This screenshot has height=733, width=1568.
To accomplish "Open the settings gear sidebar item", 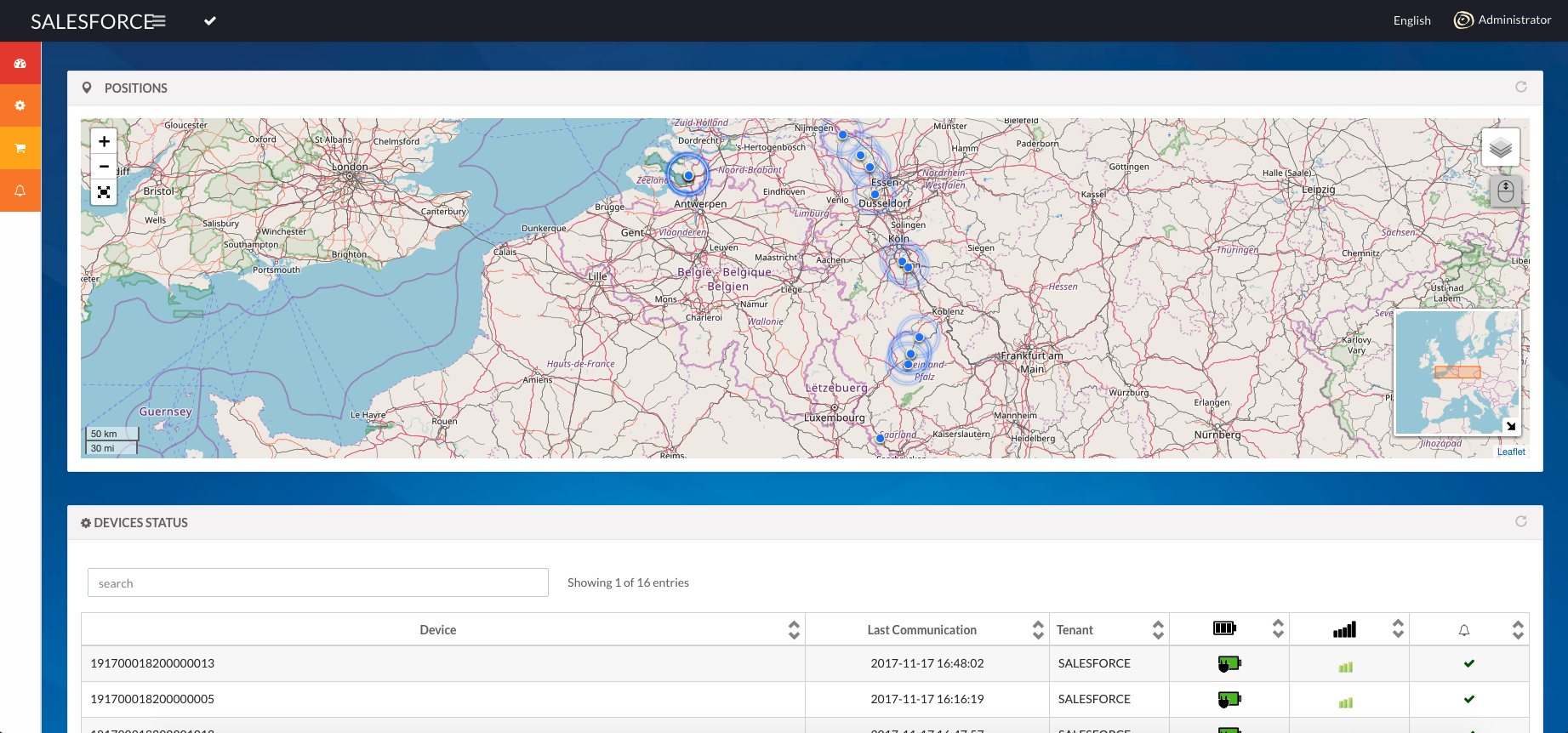I will [20, 105].
